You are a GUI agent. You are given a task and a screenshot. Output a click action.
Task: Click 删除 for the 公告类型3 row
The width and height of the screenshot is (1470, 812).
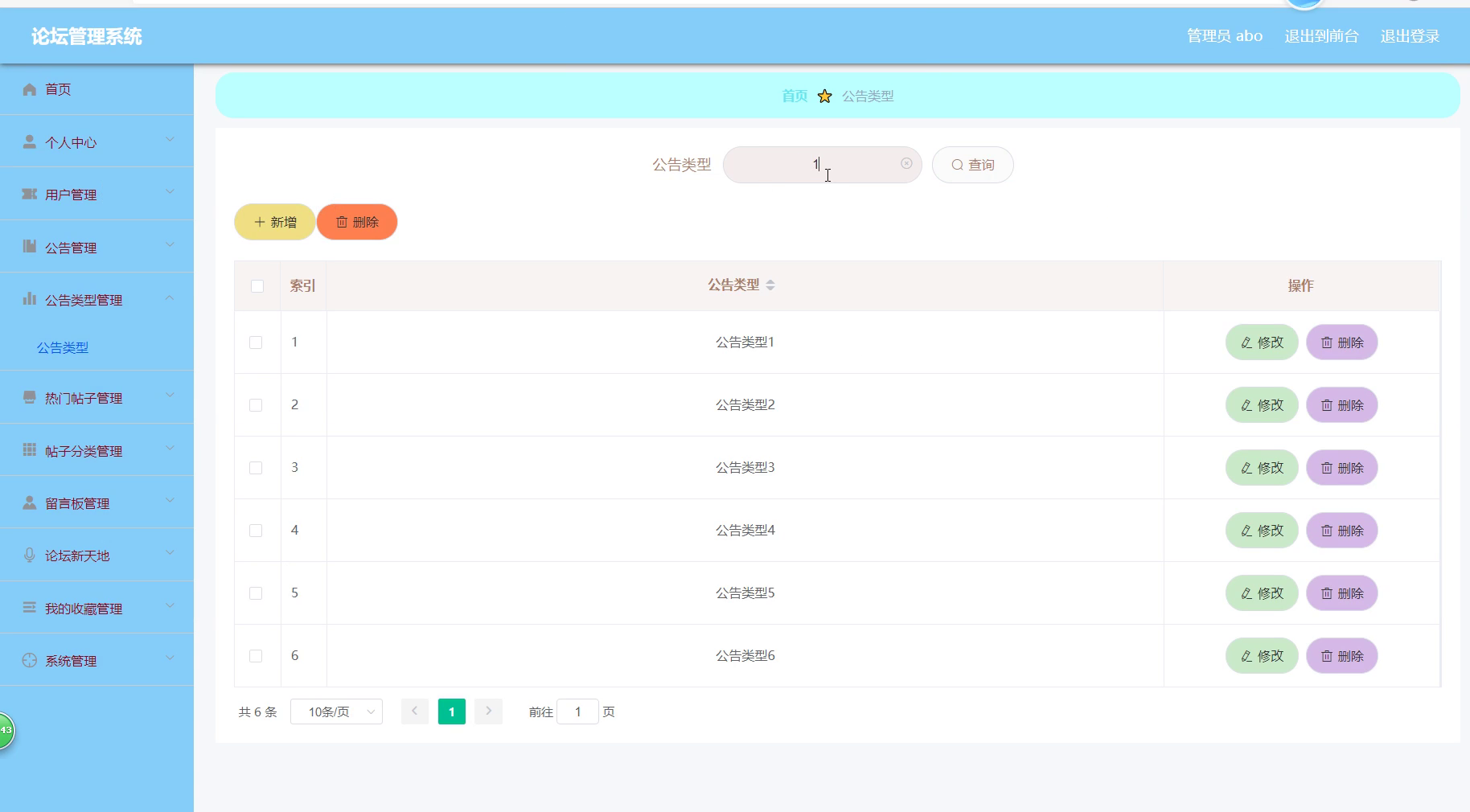(x=1342, y=468)
